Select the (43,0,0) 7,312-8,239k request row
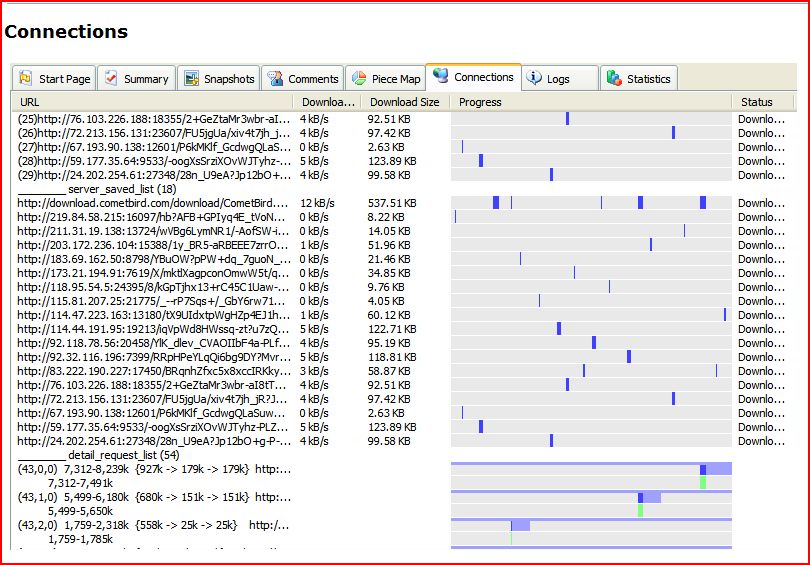The height and width of the screenshot is (565, 810). coord(403,469)
